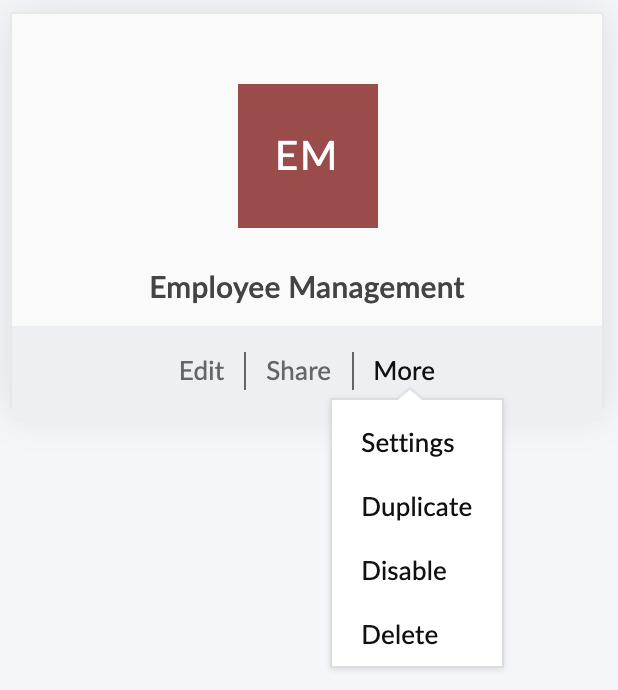Turn off the app via Disable
Screen dimensions: 618x690
pyautogui.click(x=404, y=571)
